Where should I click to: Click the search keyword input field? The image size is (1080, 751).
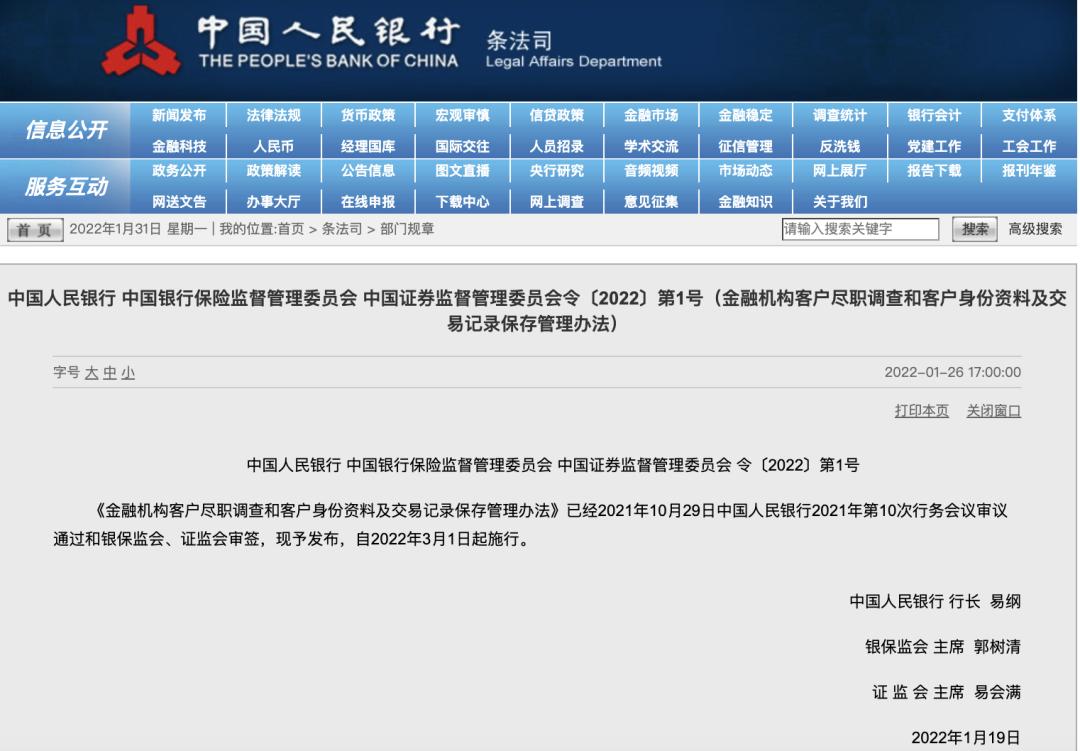click(x=860, y=228)
